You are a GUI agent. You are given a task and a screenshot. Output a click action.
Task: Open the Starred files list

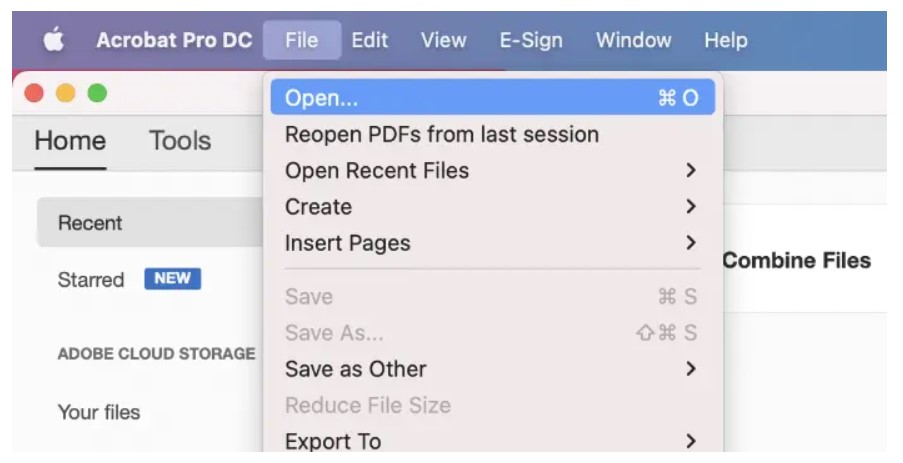91,280
